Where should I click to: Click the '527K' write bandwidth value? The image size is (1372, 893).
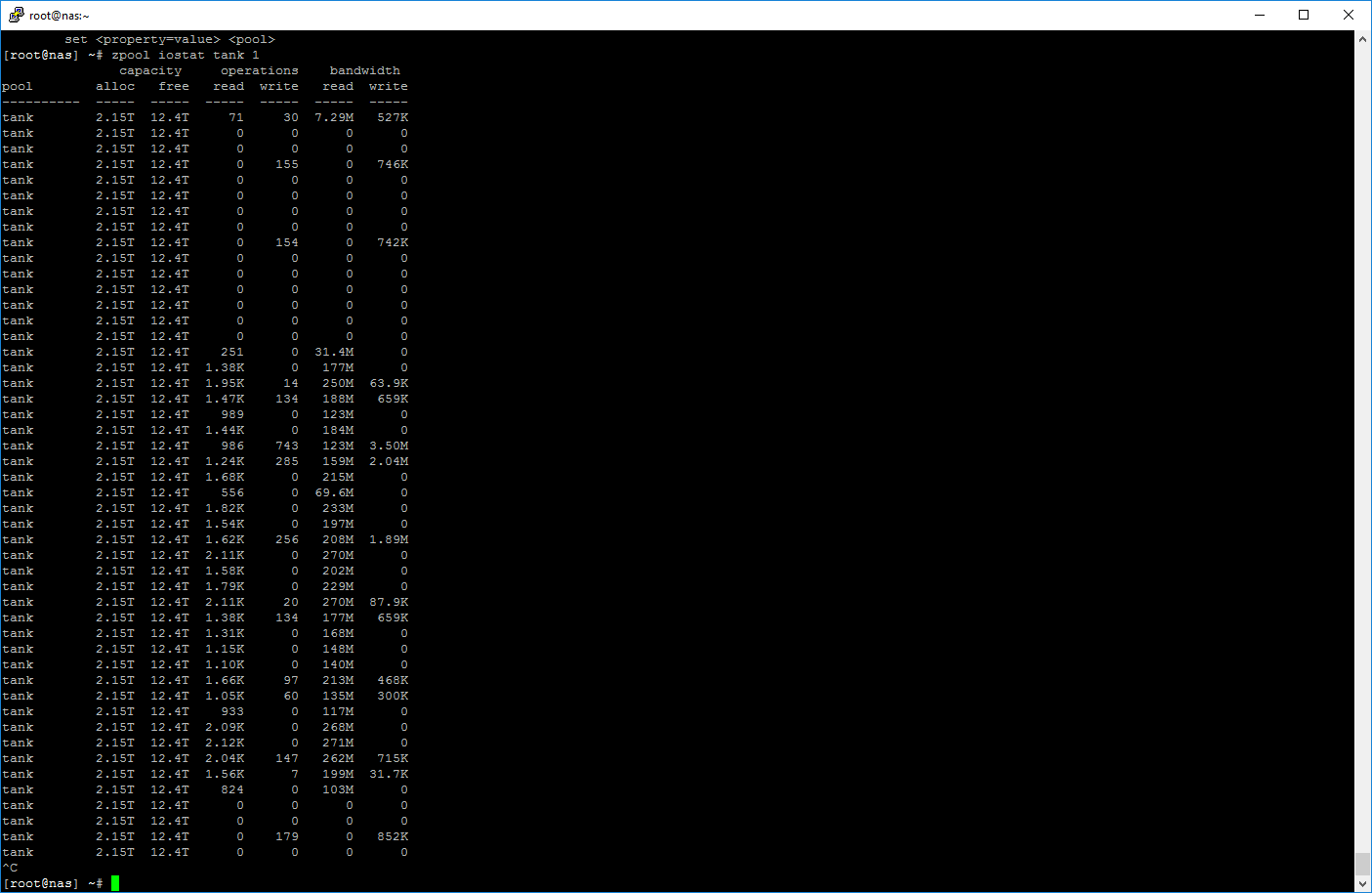[393, 117]
